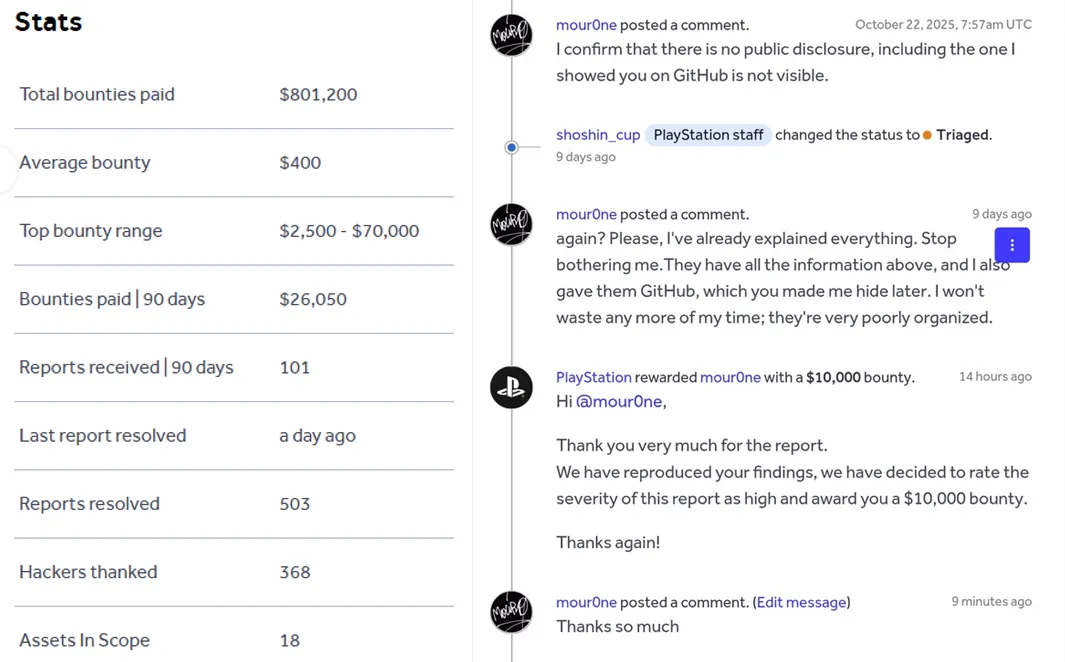1065x662 pixels.
Task: Click the October 22, 2025 timestamp
Action: coord(943,24)
